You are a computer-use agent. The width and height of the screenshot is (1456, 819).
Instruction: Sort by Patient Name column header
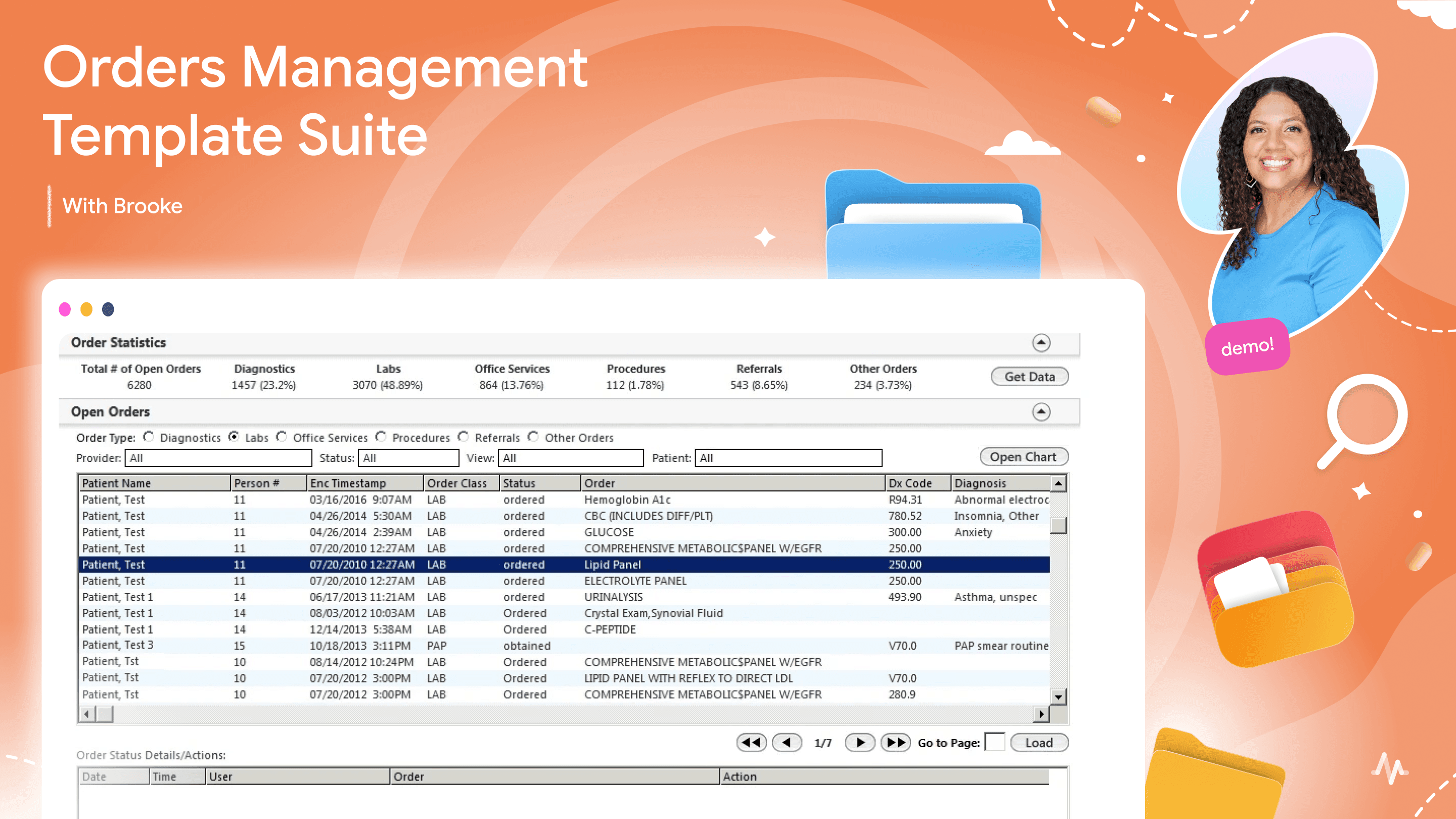click(154, 483)
